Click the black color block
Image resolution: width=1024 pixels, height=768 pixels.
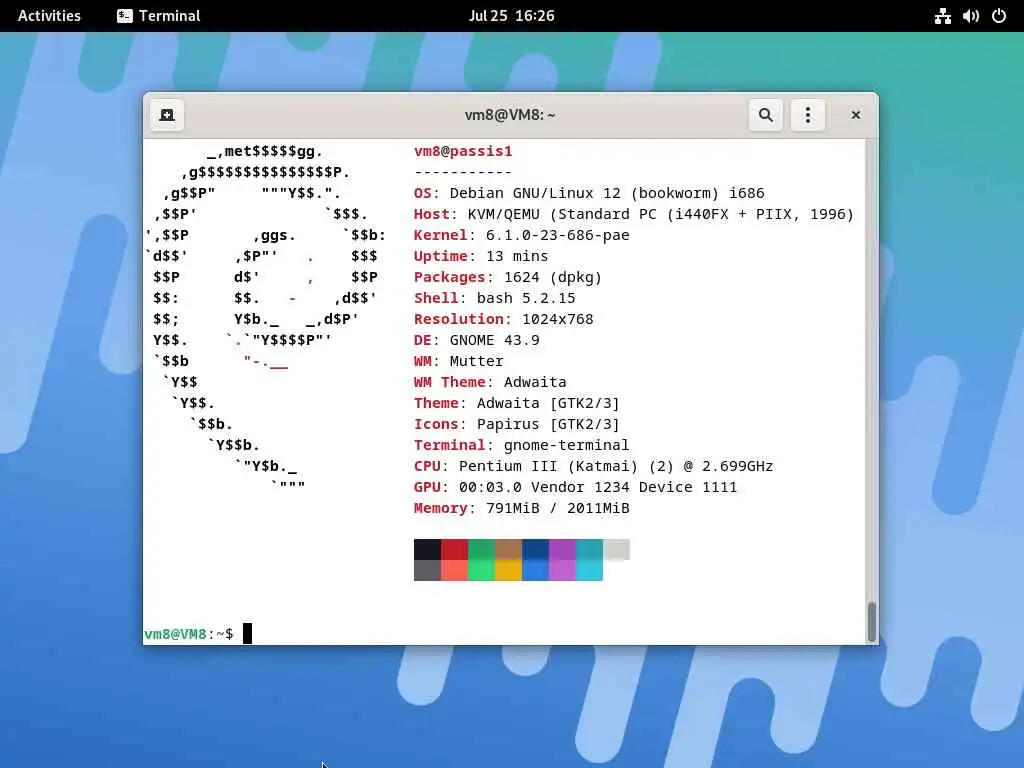[427, 549]
